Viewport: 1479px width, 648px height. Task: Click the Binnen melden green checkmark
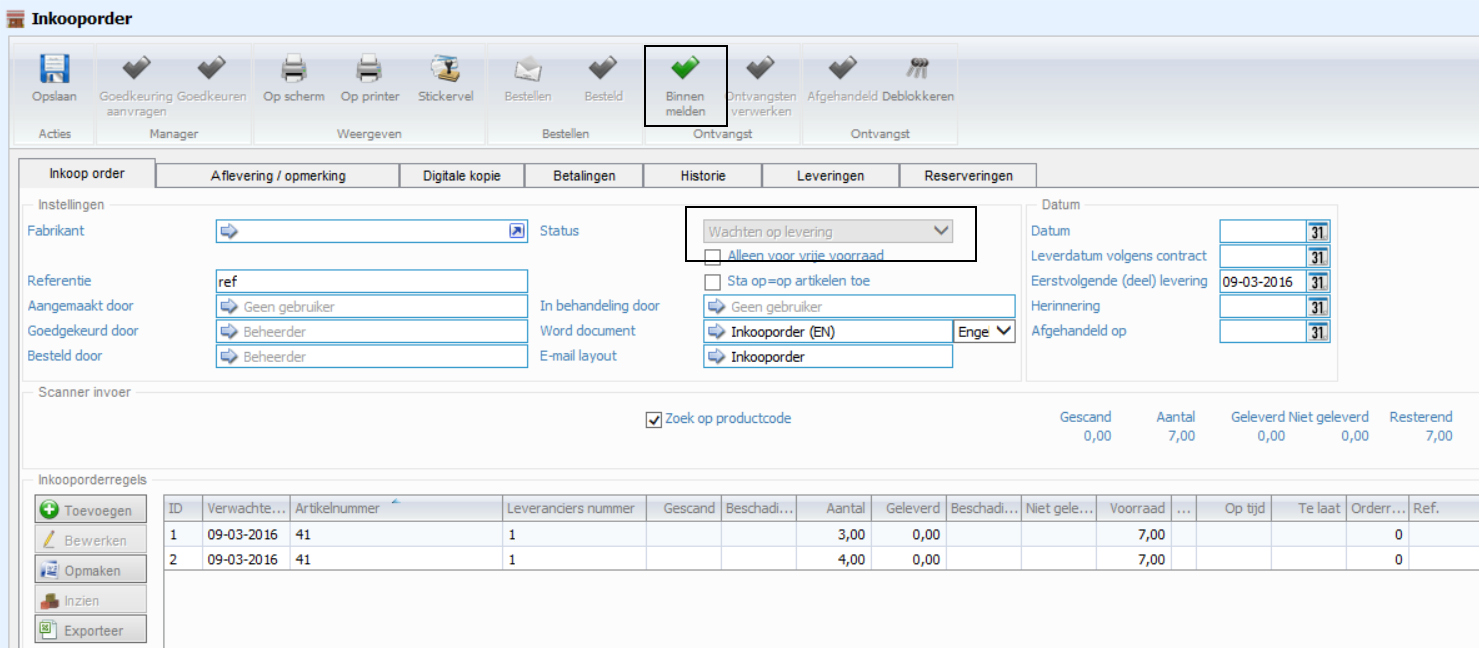click(685, 70)
